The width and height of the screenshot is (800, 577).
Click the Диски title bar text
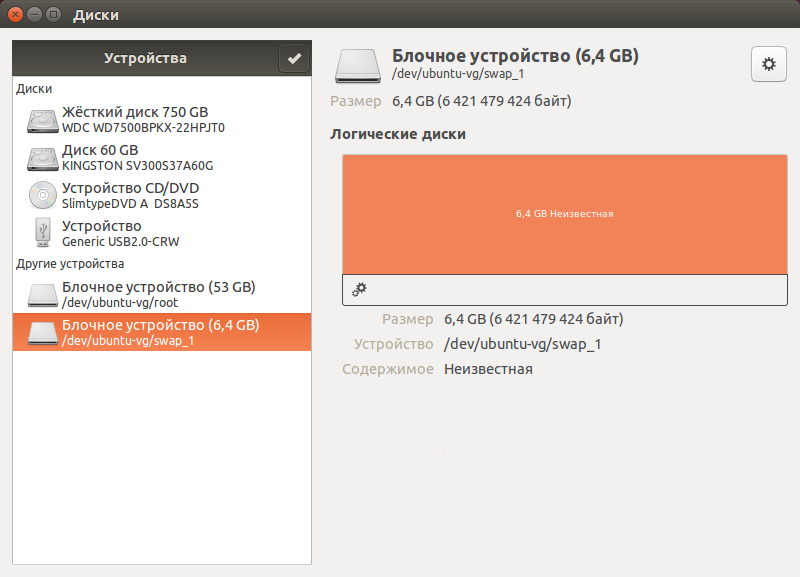96,15
